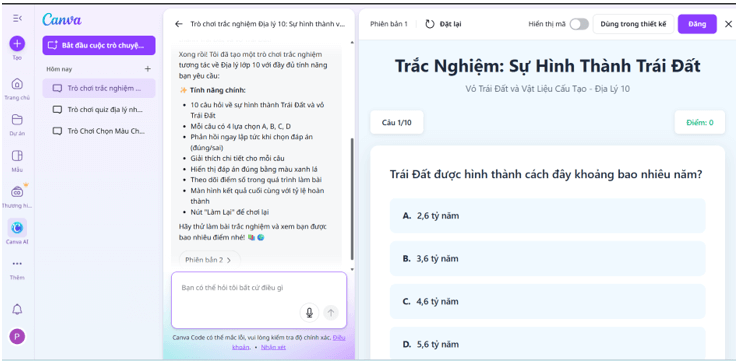Click the chat vertical scrollbar
This screenshot has height=361, width=741.
(351, 198)
